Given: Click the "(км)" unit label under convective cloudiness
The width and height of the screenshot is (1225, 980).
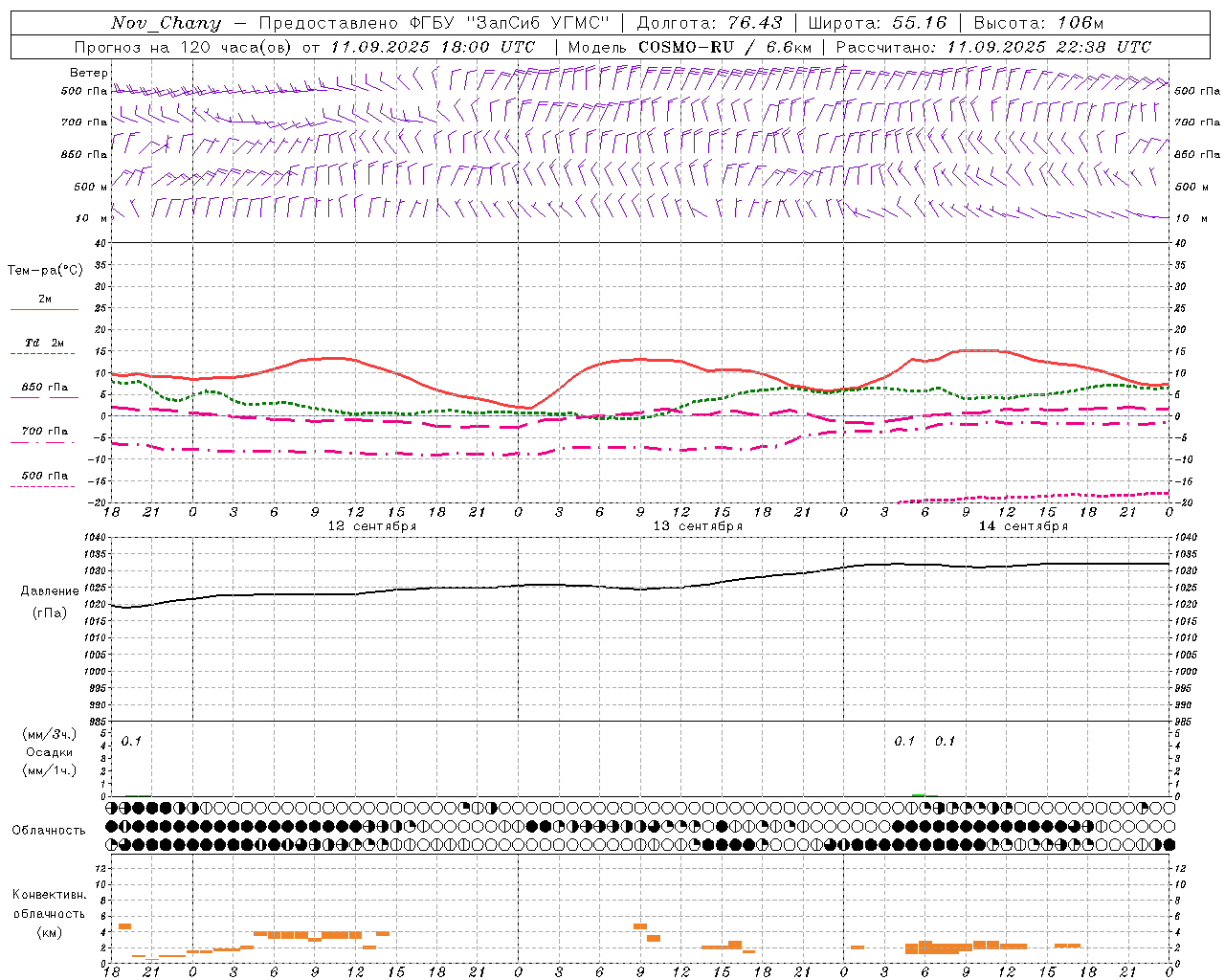Looking at the screenshot, I should 49,932.
